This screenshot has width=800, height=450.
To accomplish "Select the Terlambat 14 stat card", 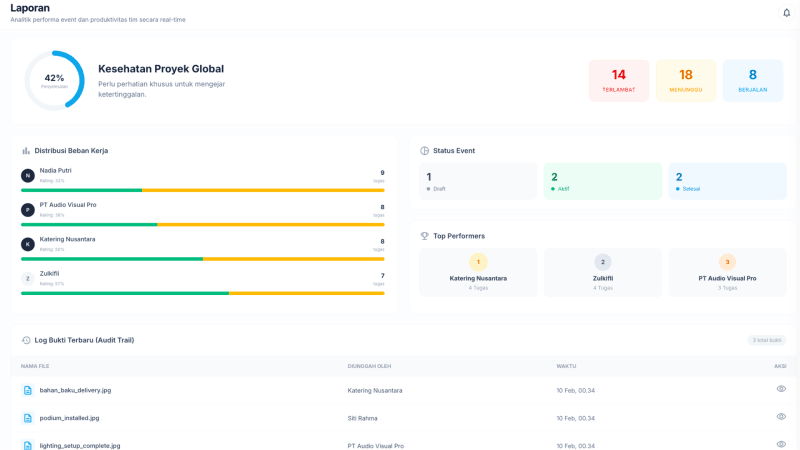I will [x=619, y=81].
